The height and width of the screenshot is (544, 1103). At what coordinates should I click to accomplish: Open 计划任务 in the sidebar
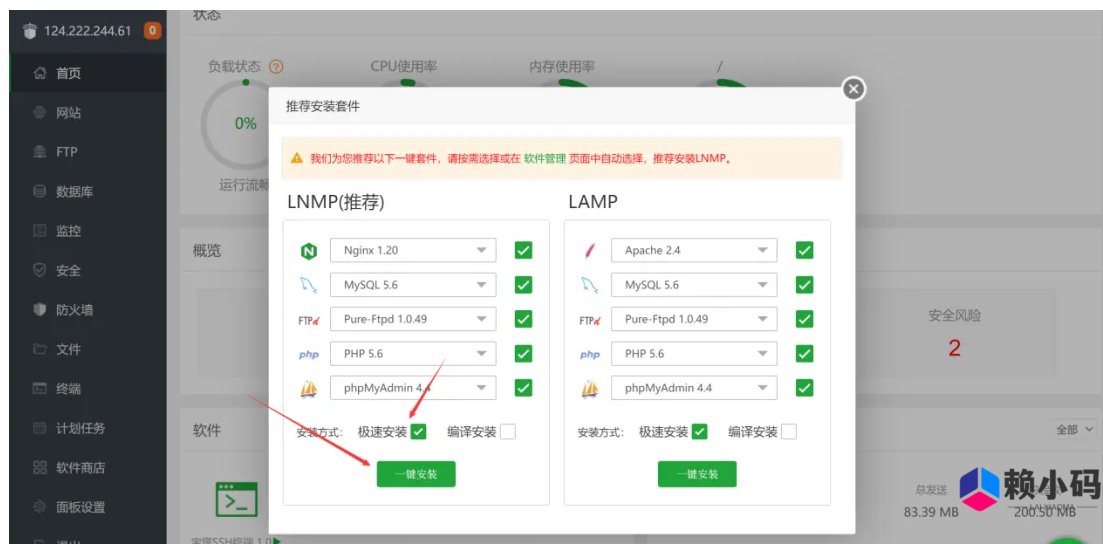tap(88, 428)
